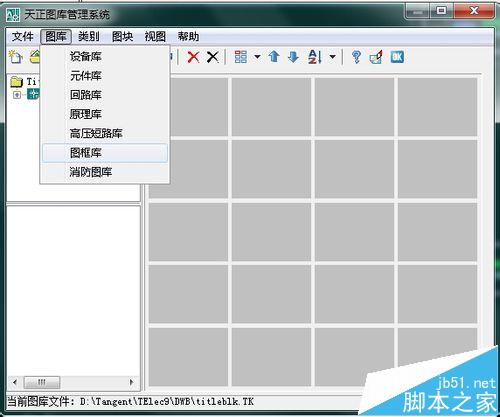Image resolution: width=500 pixels, height=417 pixels.
Task: Click the black X remove icon
Action: pyautogui.click(x=213, y=57)
